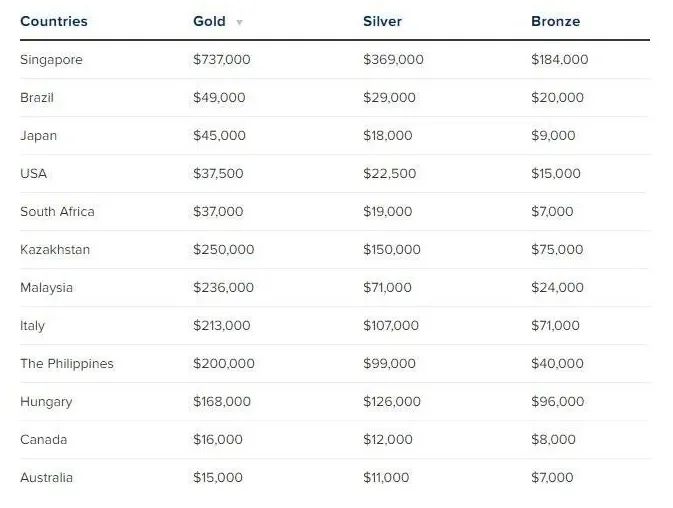Click the Italy row label
Image resolution: width=673 pixels, height=508 pixels.
click(32, 326)
